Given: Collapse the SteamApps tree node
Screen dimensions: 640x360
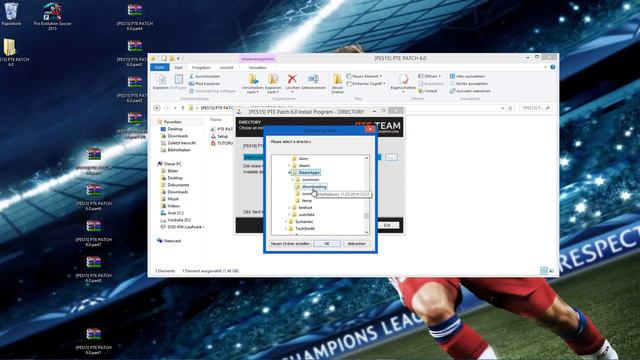Looking at the screenshot, I should point(289,173).
